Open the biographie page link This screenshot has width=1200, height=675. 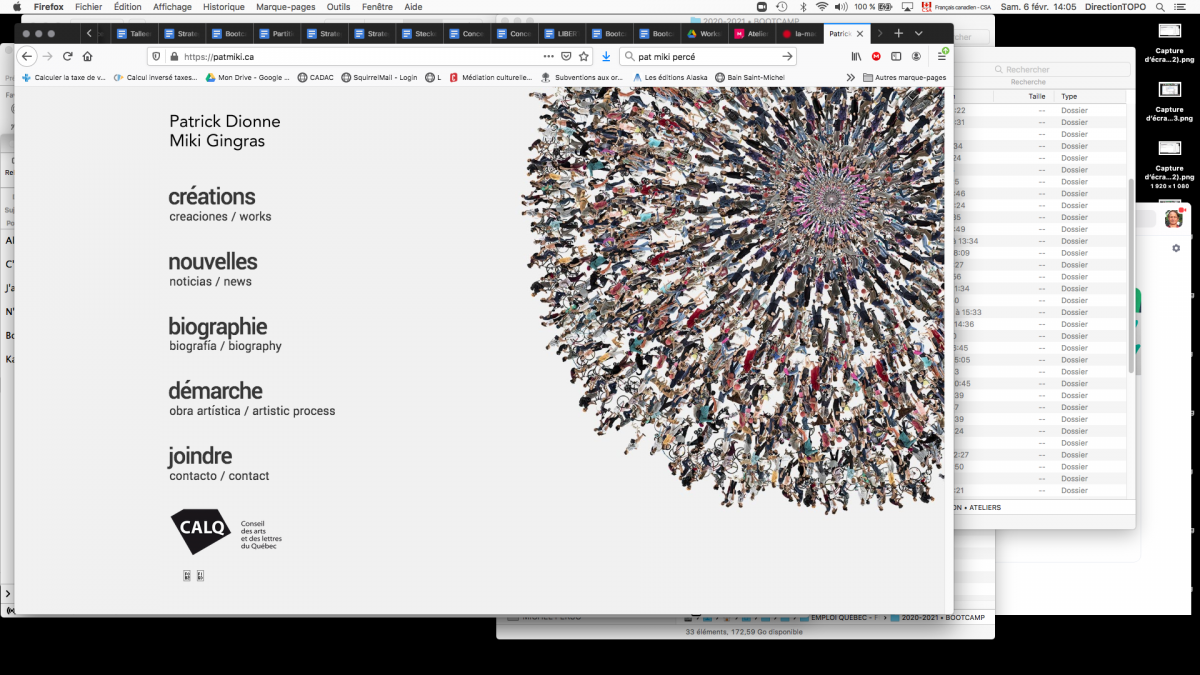point(217,327)
